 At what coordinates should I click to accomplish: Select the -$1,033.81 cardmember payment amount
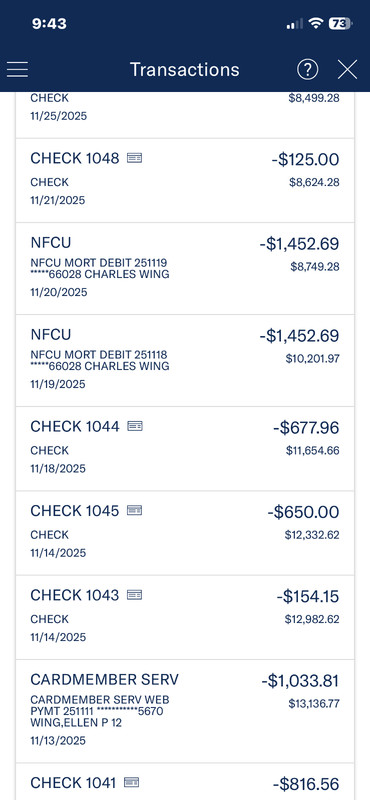point(300,681)
